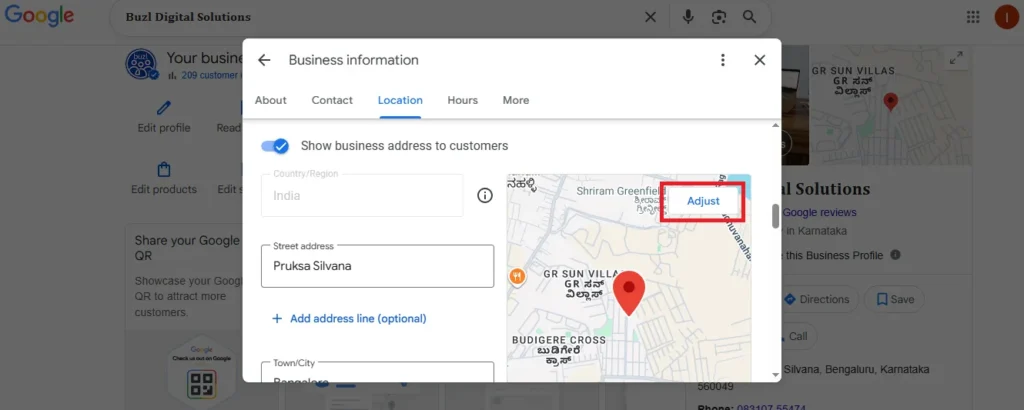The width and height of the screenshot is (1024, 410).
Task: Click the dialog scrollbar down arrow
Action: click(776, 375)
